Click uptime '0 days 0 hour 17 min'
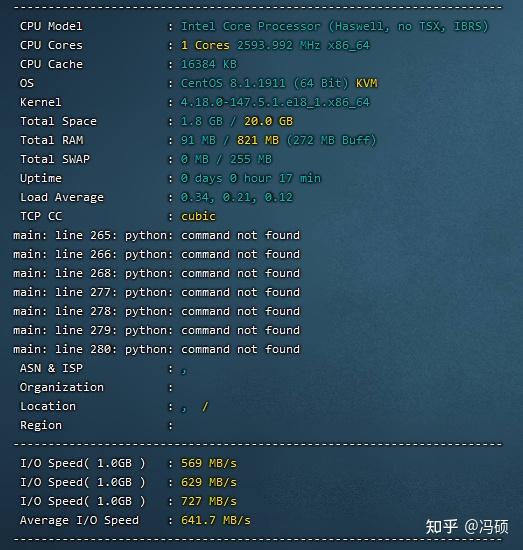 pyautogui.click(x=250, y=178)
